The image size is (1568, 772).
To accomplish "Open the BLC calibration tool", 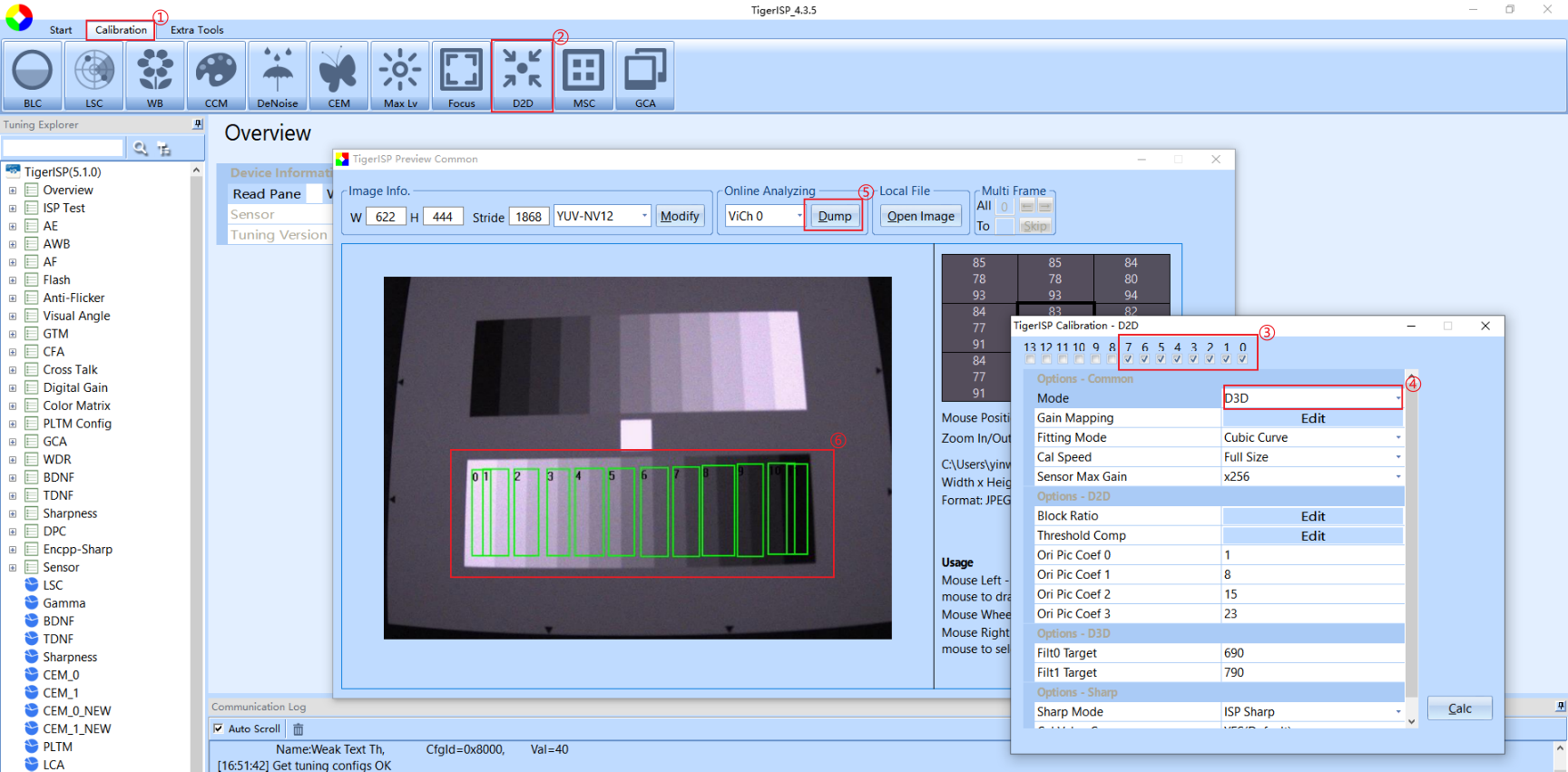I will 33,75.
